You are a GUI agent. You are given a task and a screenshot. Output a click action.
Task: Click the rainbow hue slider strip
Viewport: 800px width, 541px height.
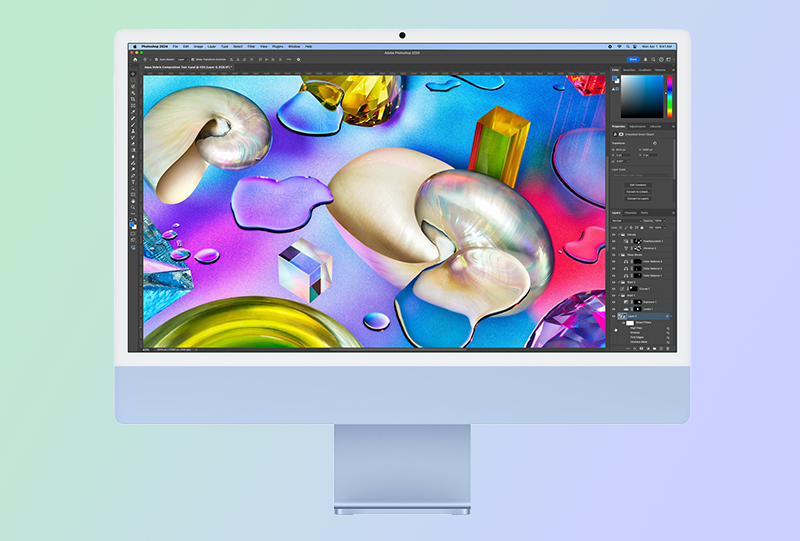(670, 96)
